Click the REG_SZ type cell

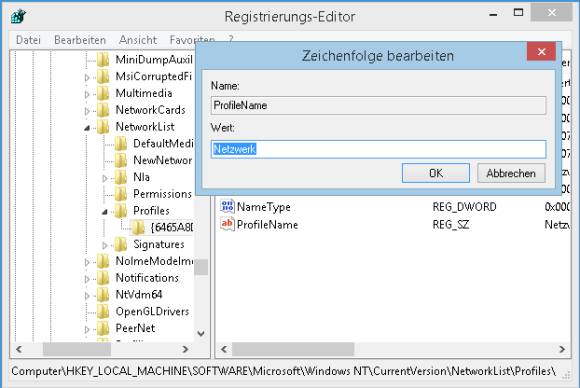(x=451, y=225)
